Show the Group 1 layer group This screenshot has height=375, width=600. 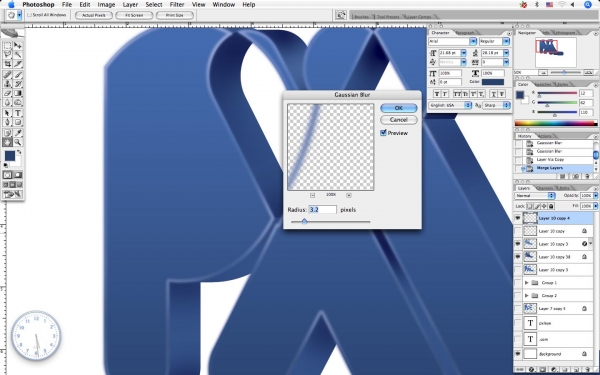click(x=518, y=283)
